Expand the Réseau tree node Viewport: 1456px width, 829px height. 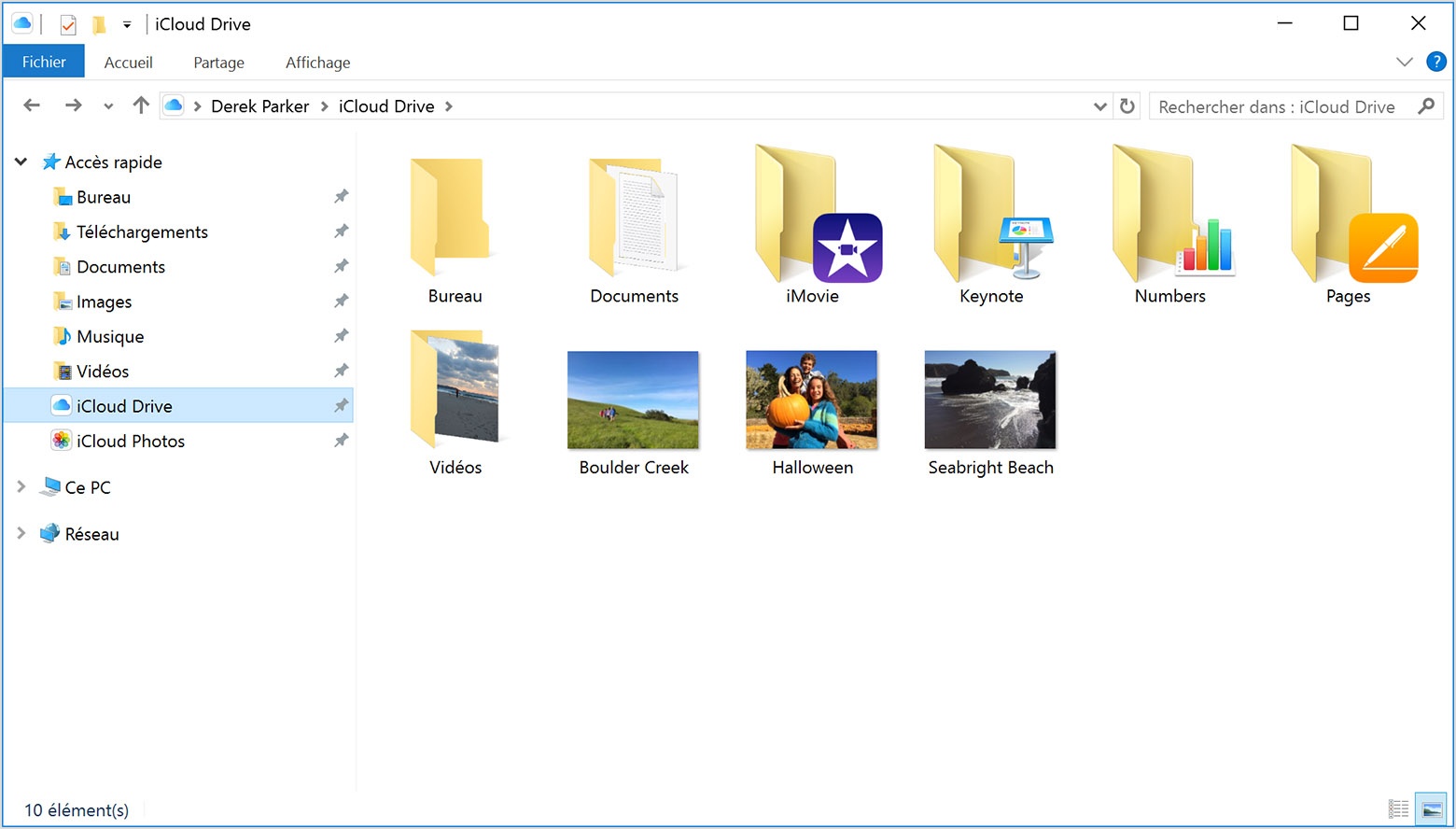(x=21, y=533)
